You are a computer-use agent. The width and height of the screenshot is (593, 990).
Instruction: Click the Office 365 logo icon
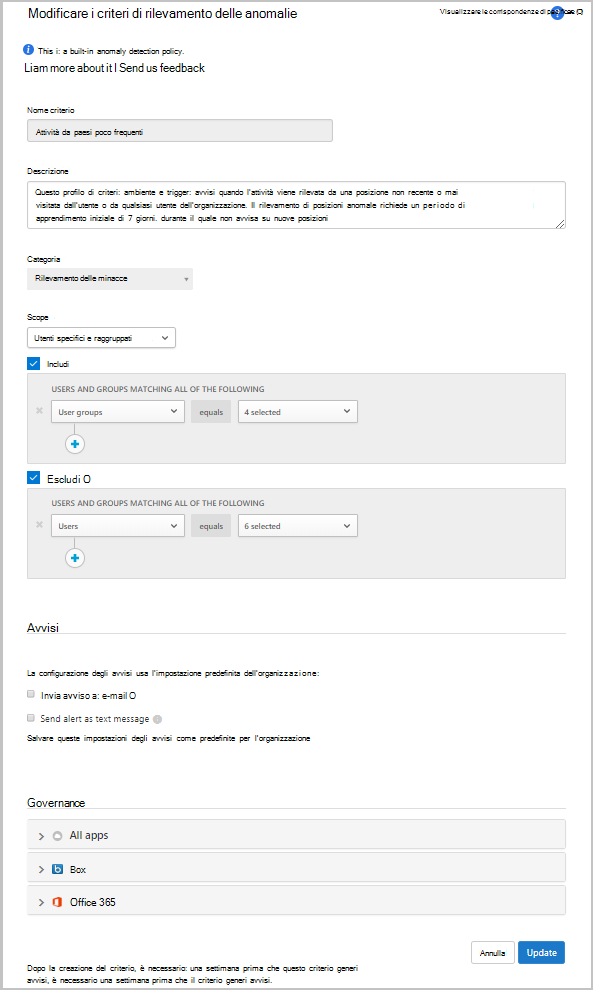pos(57,902)
